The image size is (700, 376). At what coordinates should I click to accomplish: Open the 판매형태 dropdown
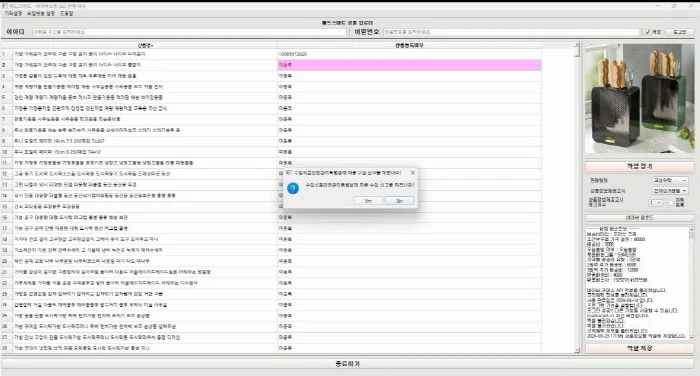[670, 180]
